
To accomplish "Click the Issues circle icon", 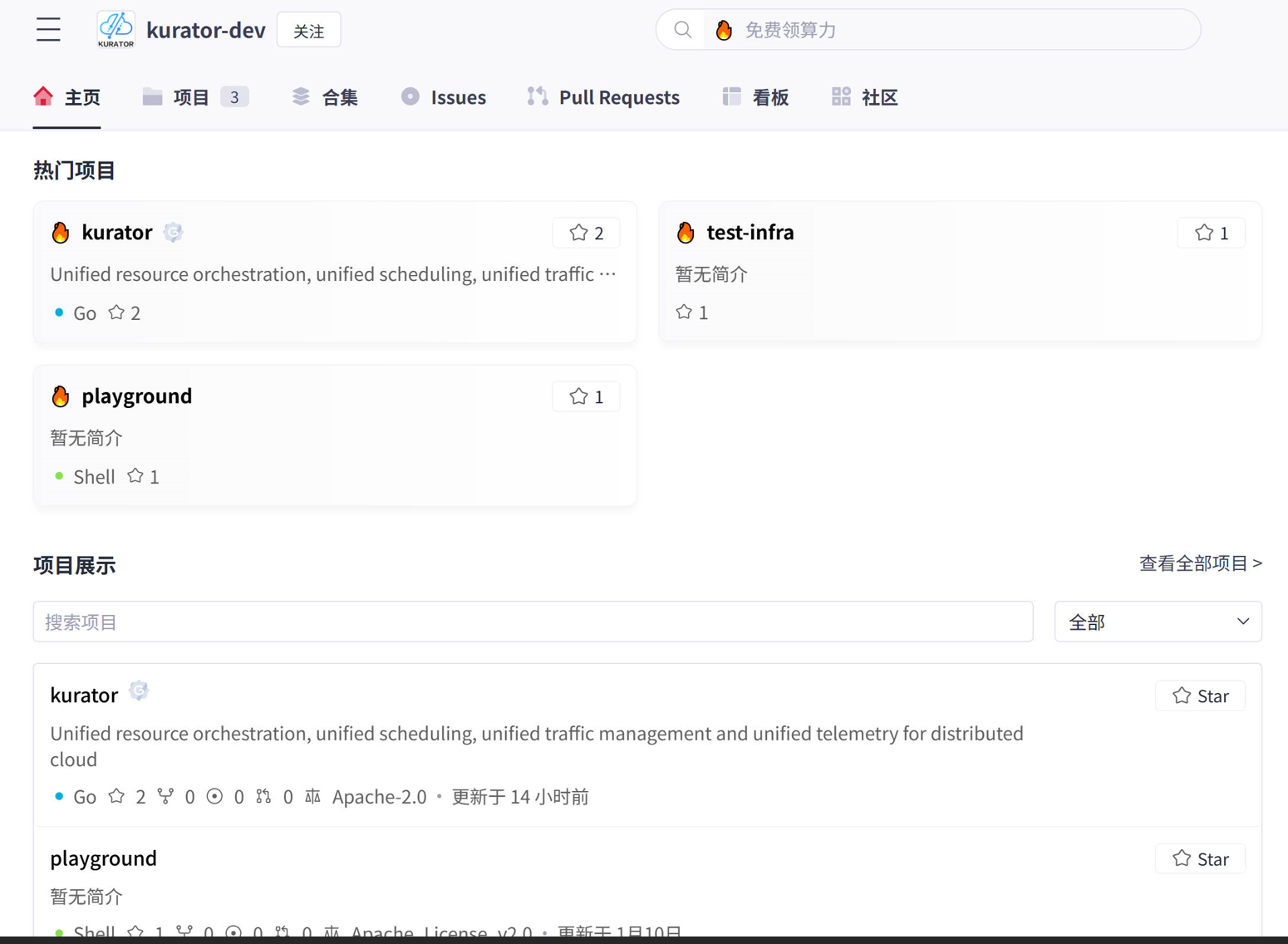I will (410, 96).
